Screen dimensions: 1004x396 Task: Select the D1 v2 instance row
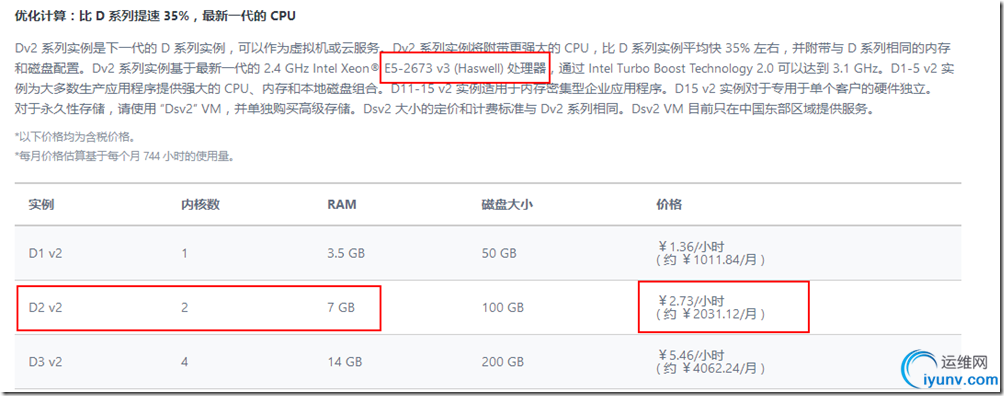pyautogui.click(x=487, y=253)
